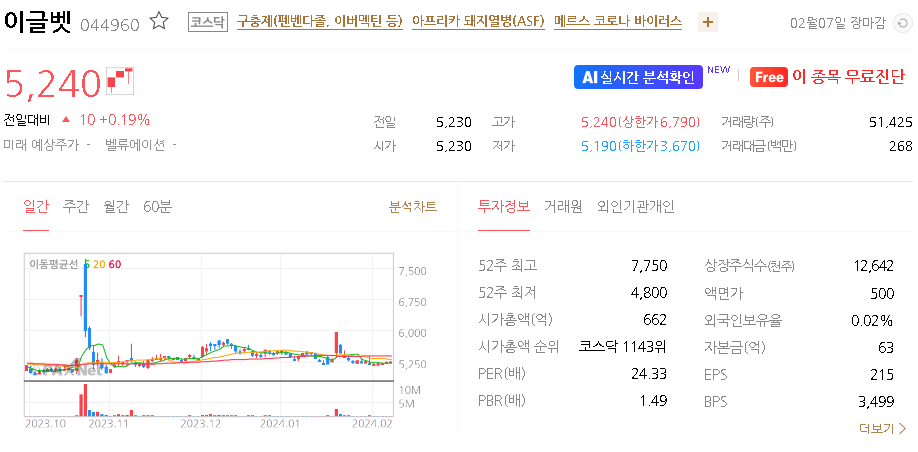The width and height of the screenshot is (918, 452).
Task: Click the 자본금(억) value 63
Action: click(x=886, y=347)
